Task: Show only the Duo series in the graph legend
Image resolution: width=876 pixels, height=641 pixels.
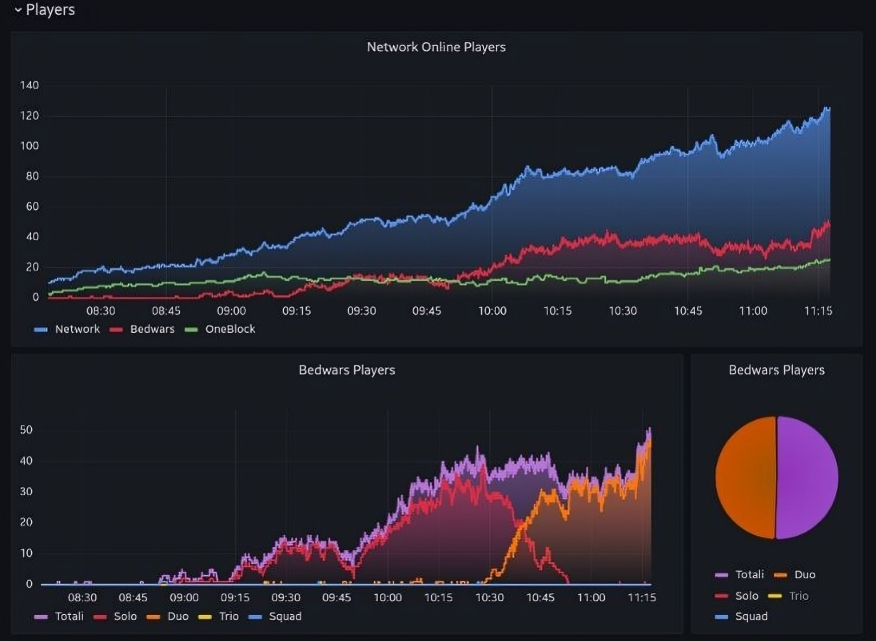Action: point(177,617)
